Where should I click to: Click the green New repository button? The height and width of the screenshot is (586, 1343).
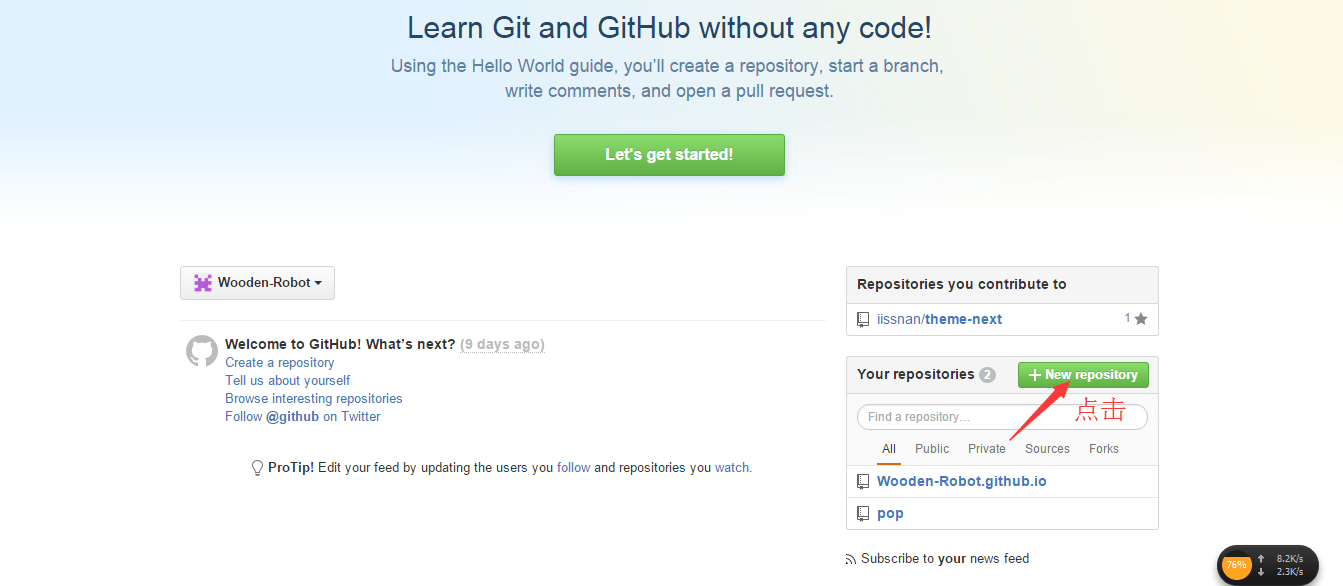[x=1083, y=375]
